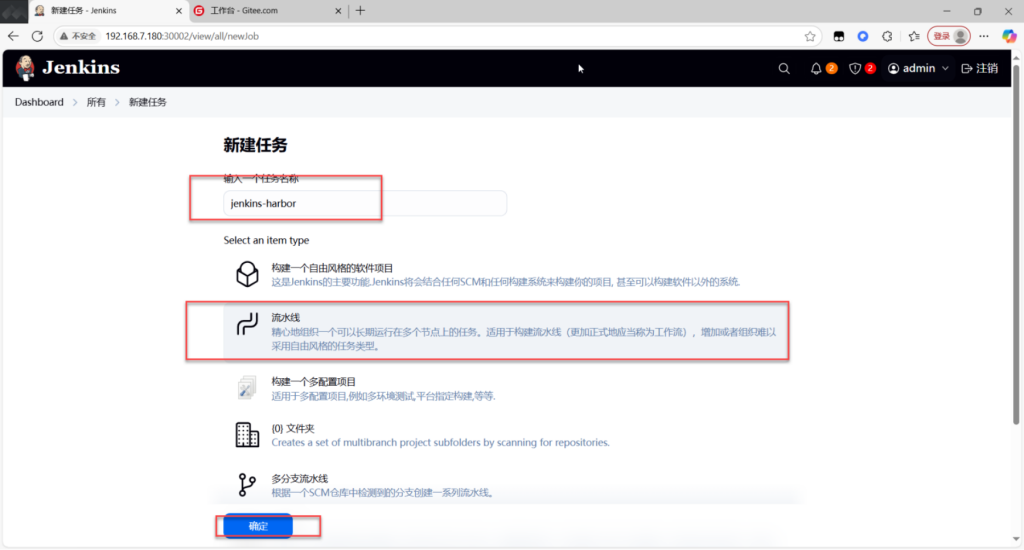Open browser ellipsis settings menu

(983, 36)
